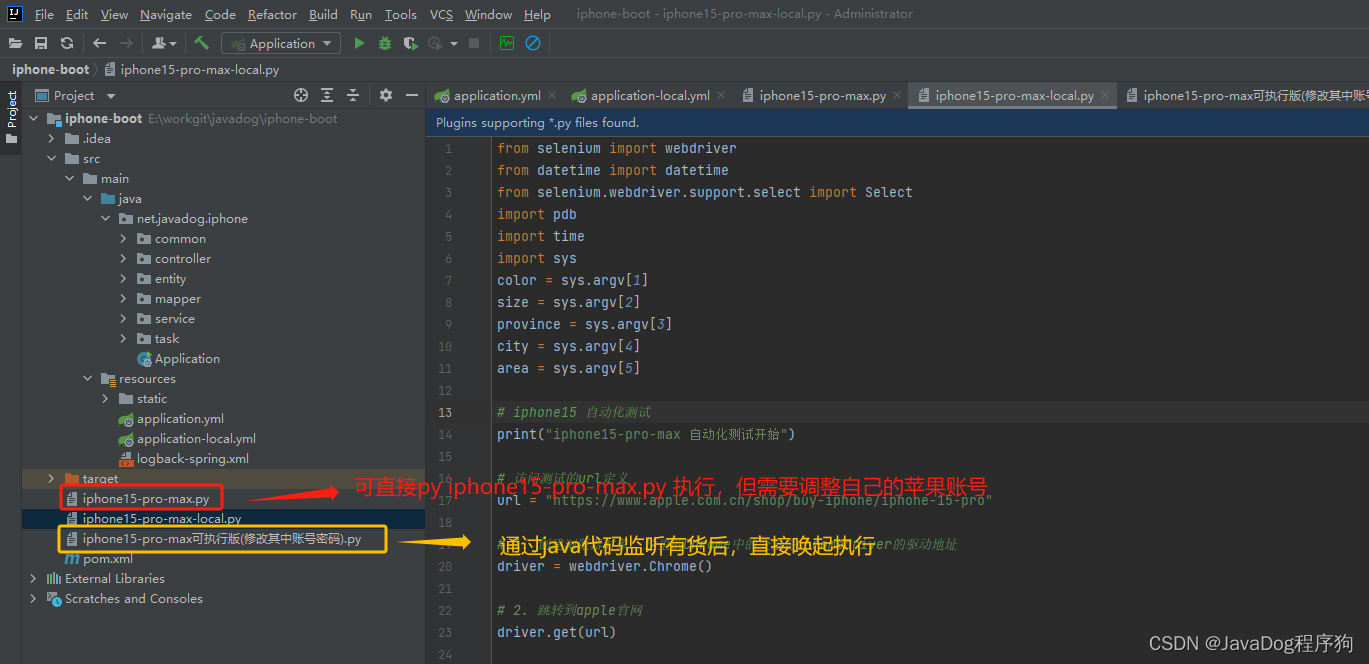Run with Coverage using the shield icon
Image resolution: width=1369 pixels, height=664 pixels.
tap(409, 43)
